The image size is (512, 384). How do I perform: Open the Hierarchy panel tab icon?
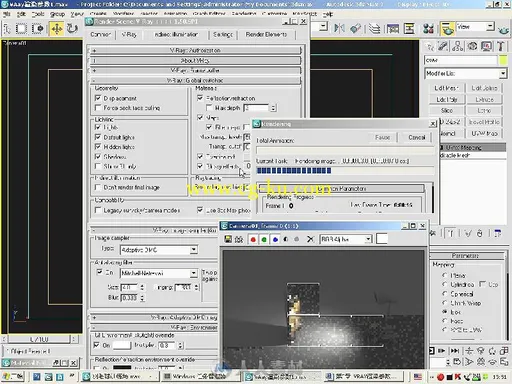[458, 46]
